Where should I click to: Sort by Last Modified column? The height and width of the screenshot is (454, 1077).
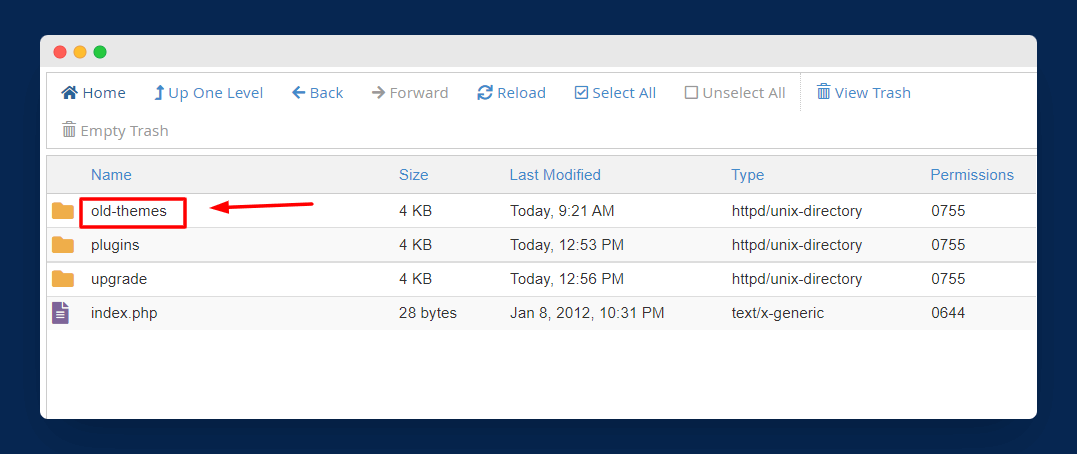pyautogui.click(x=555, y=175)
